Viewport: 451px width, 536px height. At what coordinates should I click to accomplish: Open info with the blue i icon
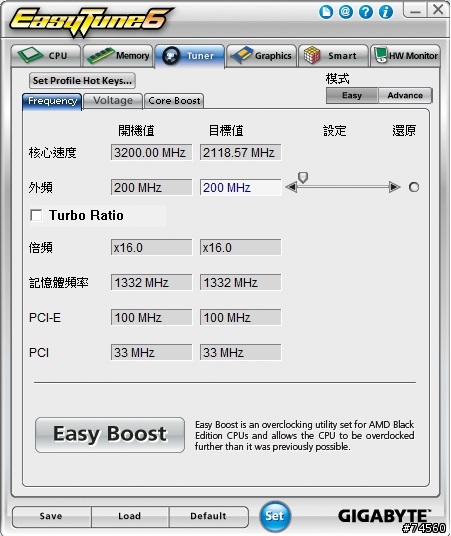click(385, 12)
